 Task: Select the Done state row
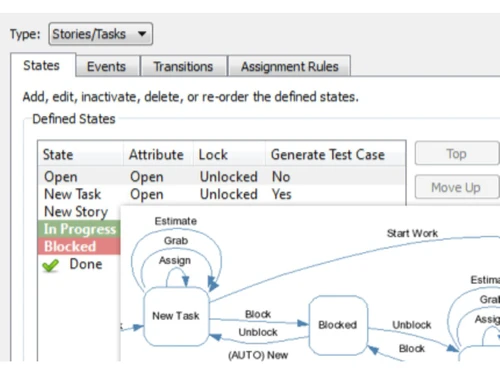[79, 264]
